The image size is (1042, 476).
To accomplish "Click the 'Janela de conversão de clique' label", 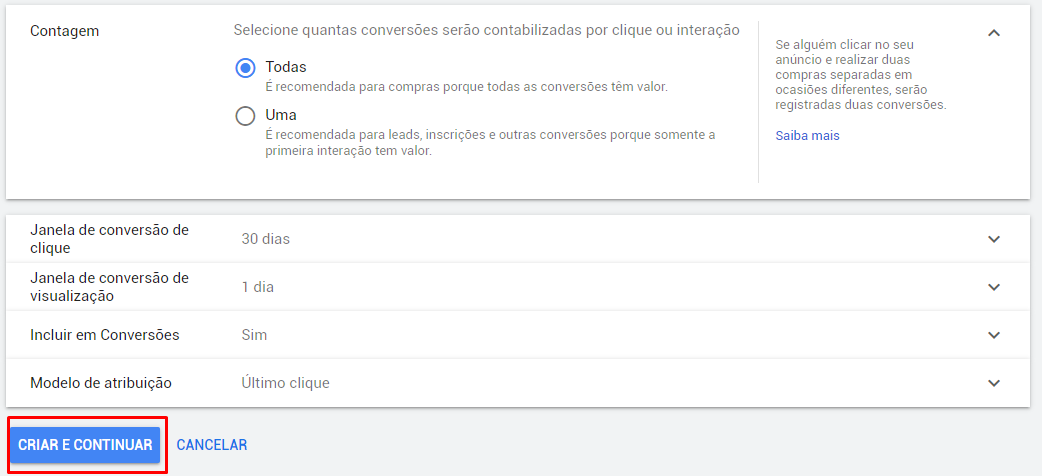I will pyautogui.click(x=110, y=239).
